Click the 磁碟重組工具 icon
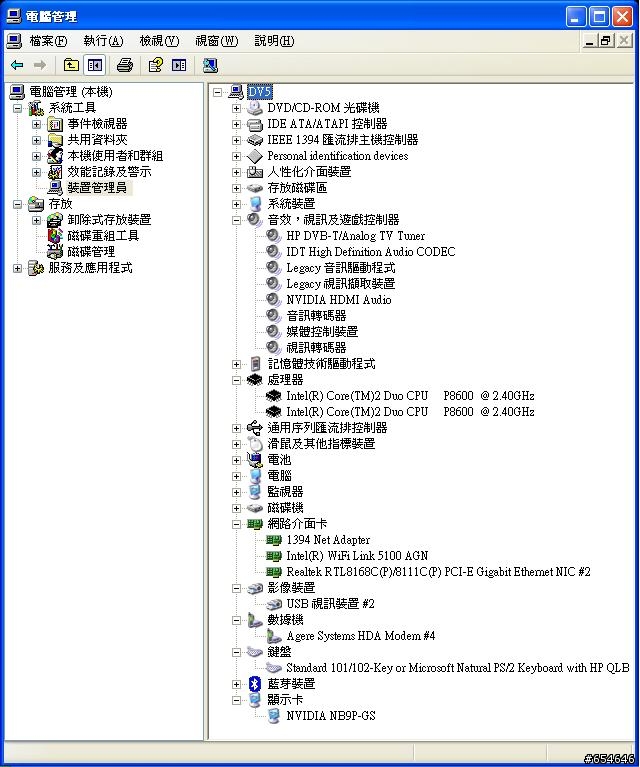Viewport: 640px width, 767px height. tap(55, 236)
